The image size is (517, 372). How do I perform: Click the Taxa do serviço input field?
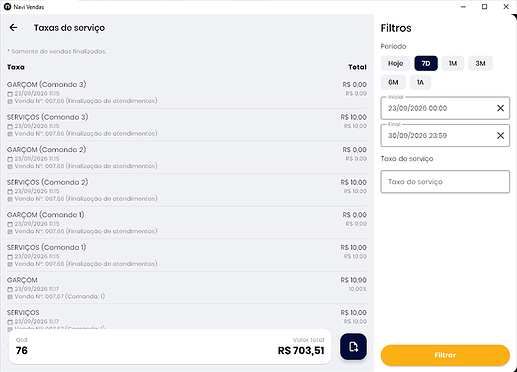coord(445,182)
